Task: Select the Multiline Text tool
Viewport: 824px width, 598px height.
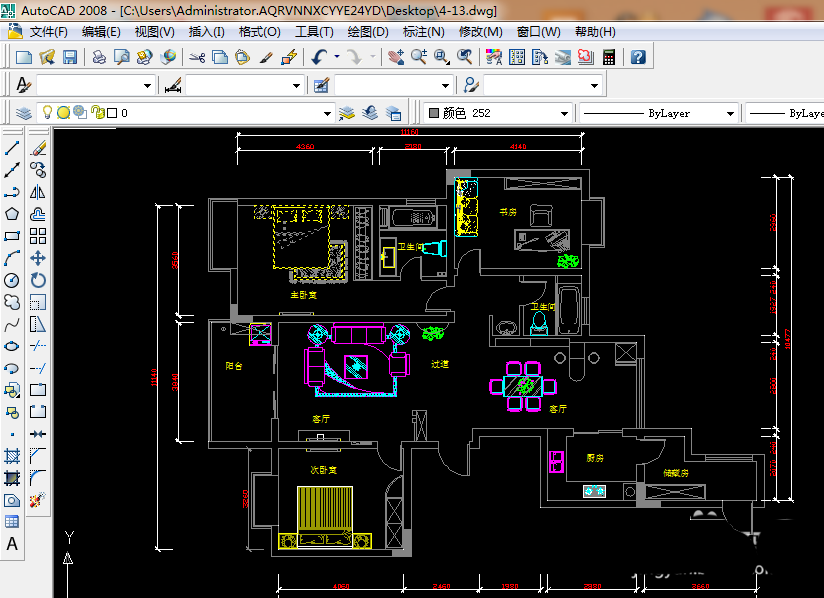Action: click(12, 545)
